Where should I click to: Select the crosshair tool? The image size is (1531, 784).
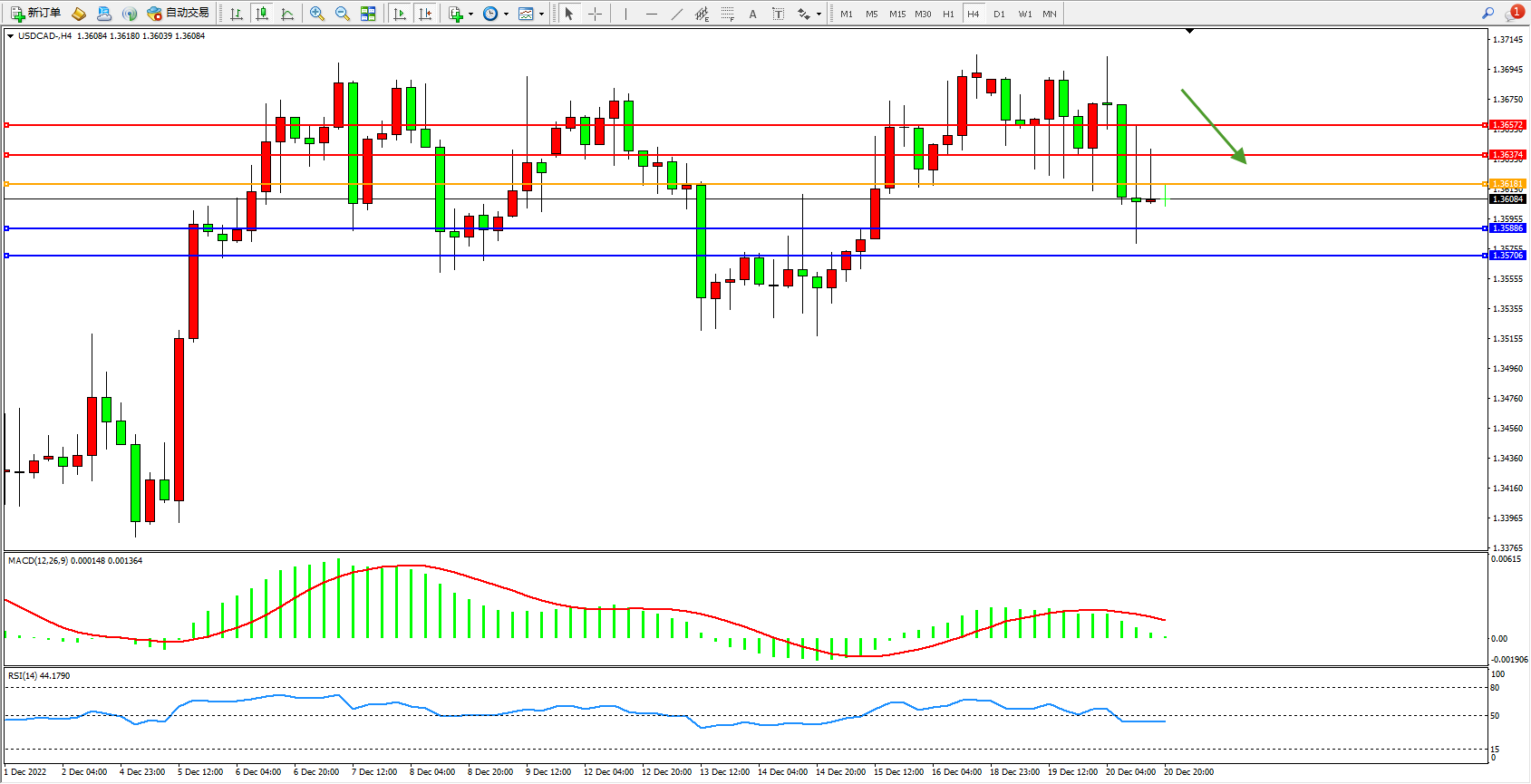596,14
